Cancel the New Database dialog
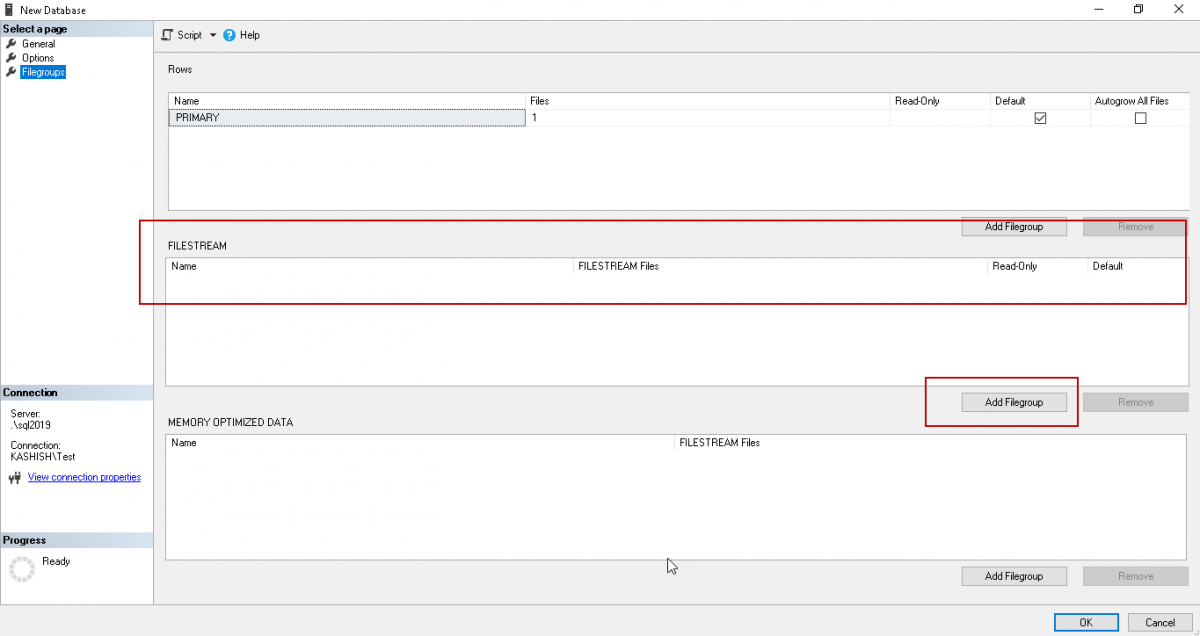The image size is (1200, 636). [1159, 622]
